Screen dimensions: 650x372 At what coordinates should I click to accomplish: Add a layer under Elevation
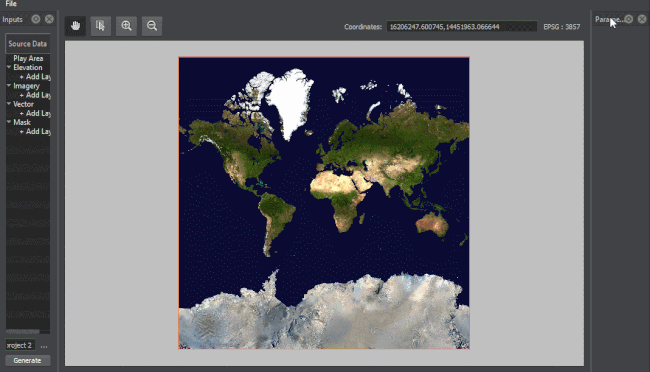[x=35, y=77]
